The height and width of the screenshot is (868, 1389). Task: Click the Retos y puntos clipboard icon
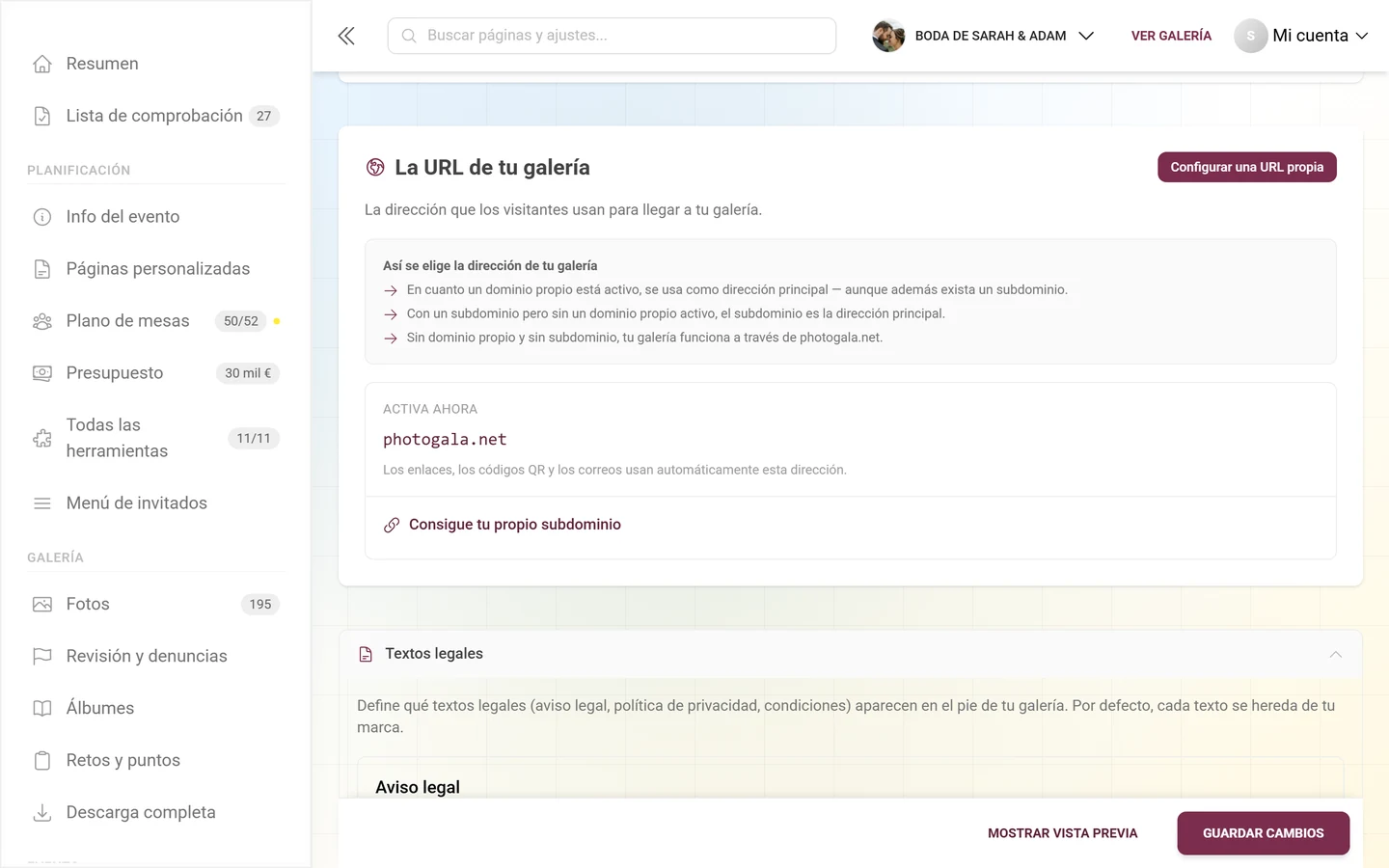click(42, 761)
